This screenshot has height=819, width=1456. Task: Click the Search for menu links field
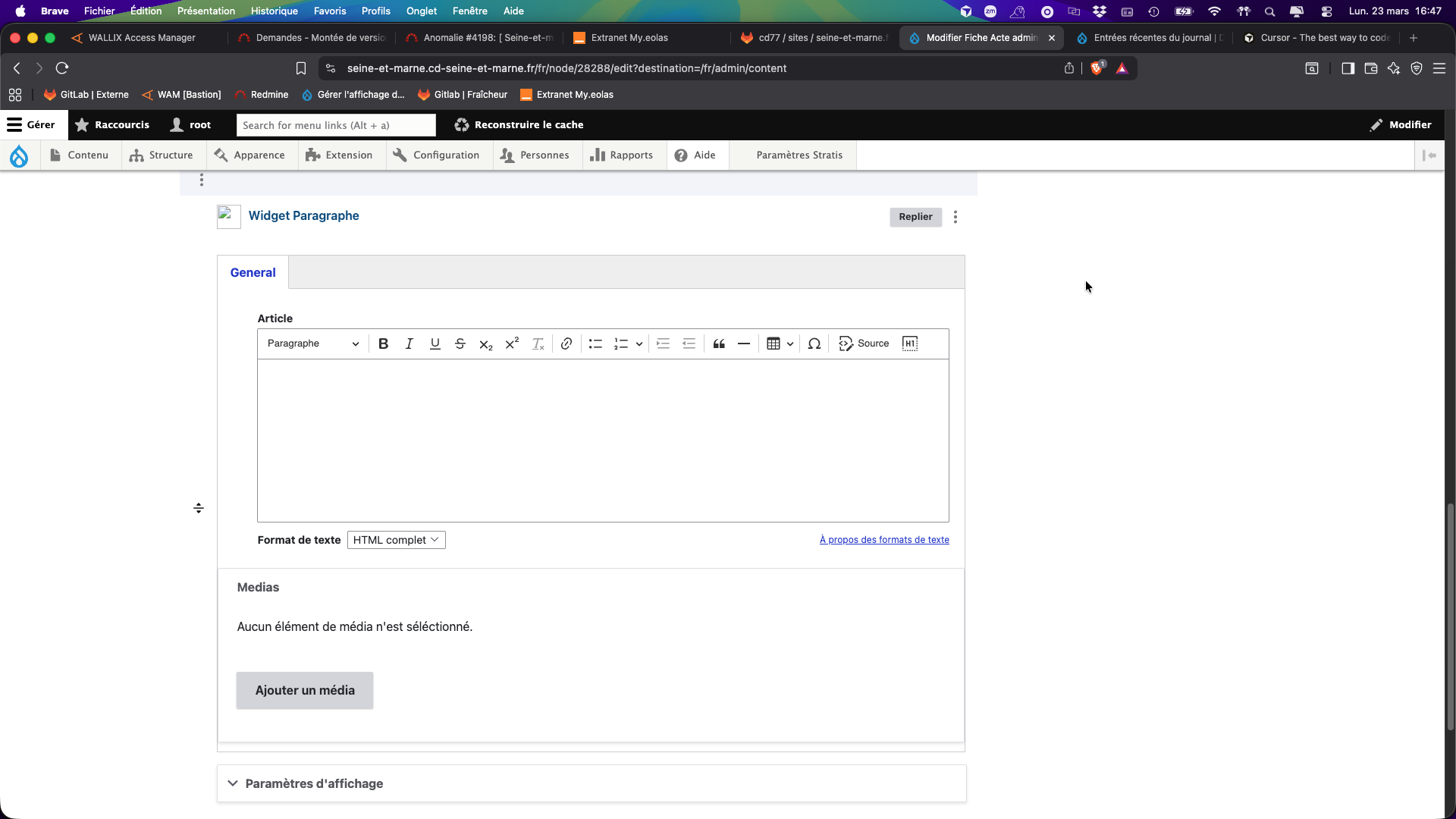336,125
